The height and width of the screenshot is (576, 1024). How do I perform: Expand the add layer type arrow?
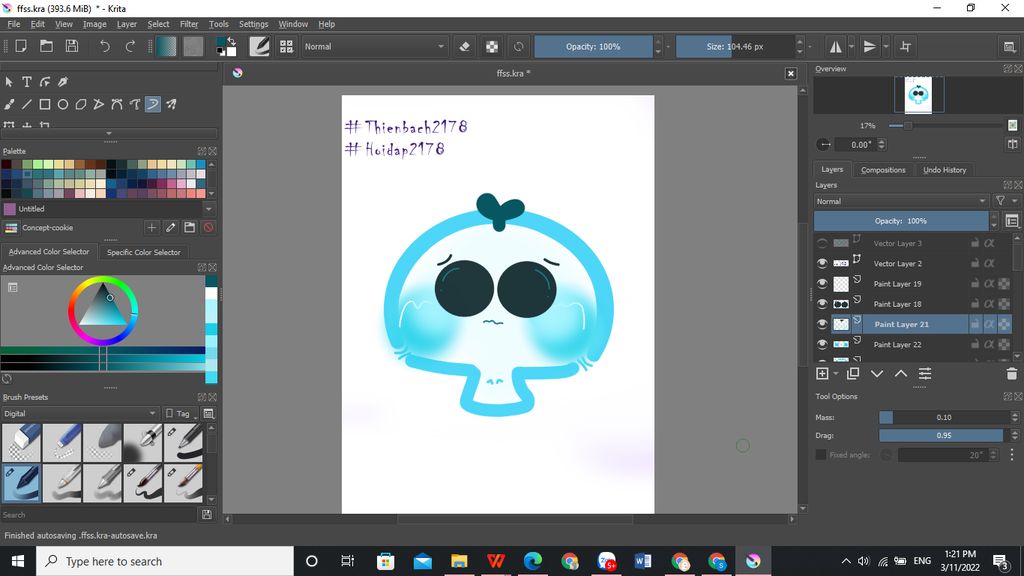836,374
